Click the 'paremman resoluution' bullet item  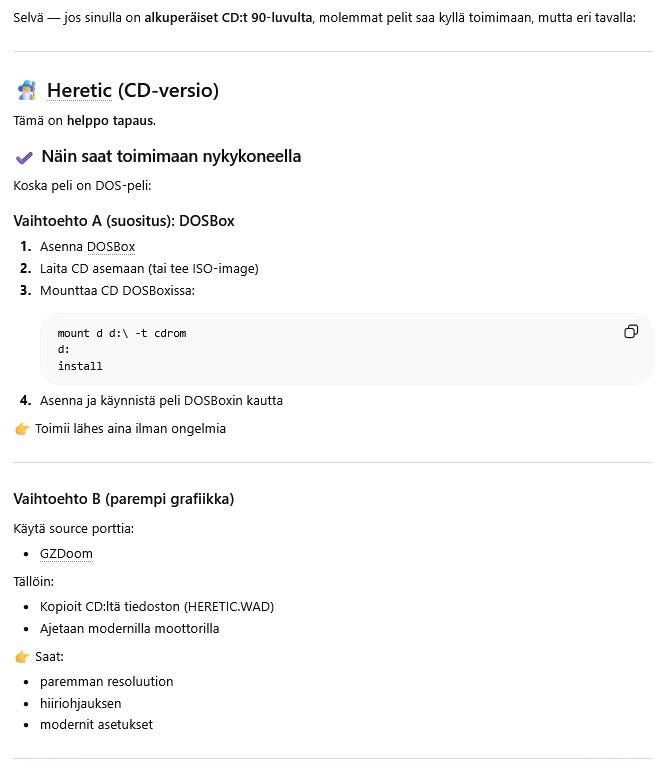[x=106, y=682]
